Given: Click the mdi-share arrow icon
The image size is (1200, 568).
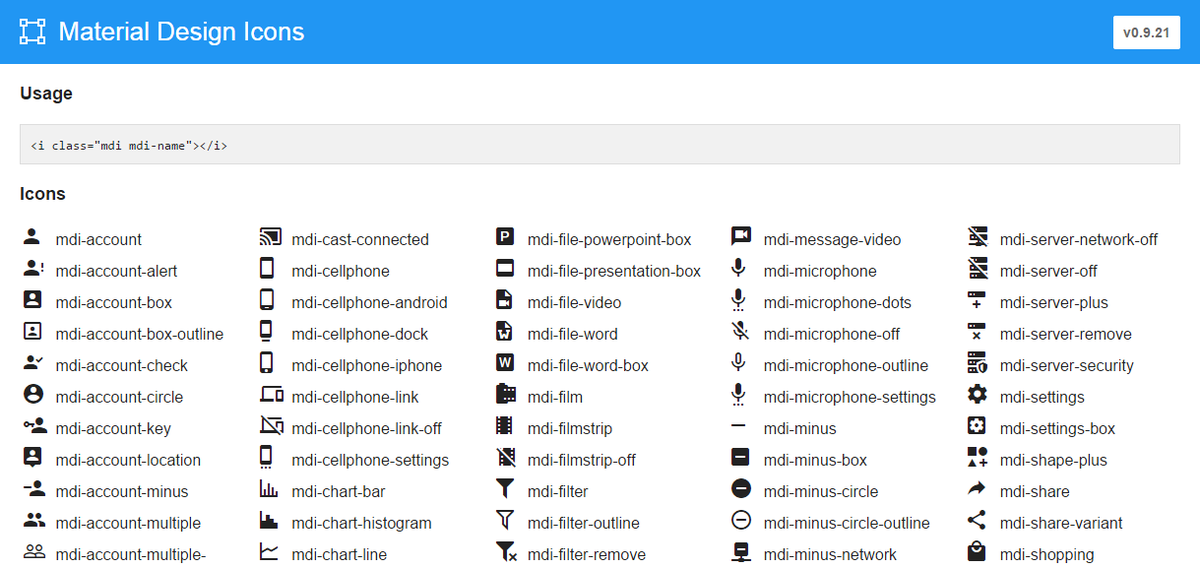Looking at the screenshot, I should point(977,489).
